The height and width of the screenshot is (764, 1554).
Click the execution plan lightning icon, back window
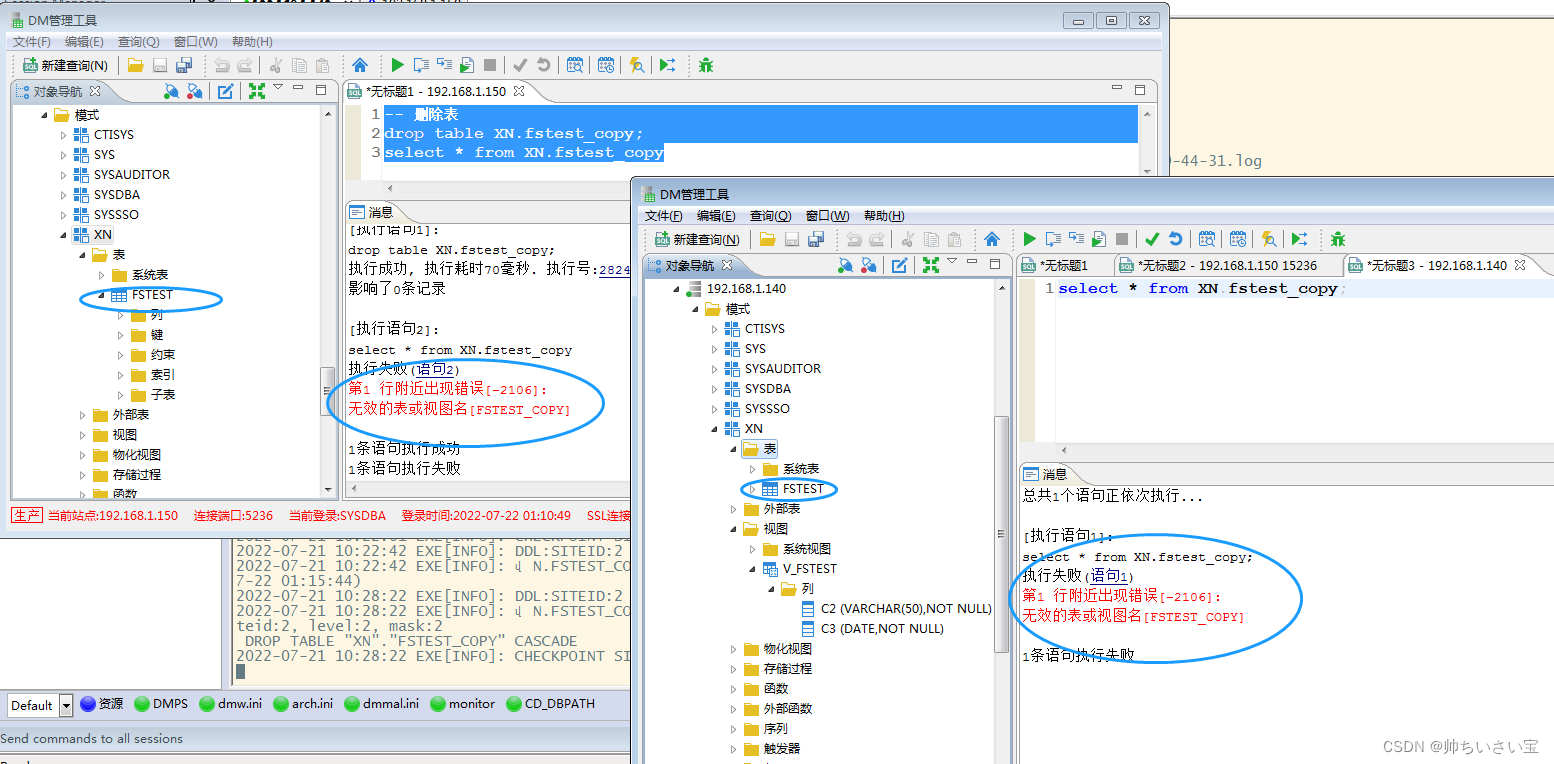[636, 65]
